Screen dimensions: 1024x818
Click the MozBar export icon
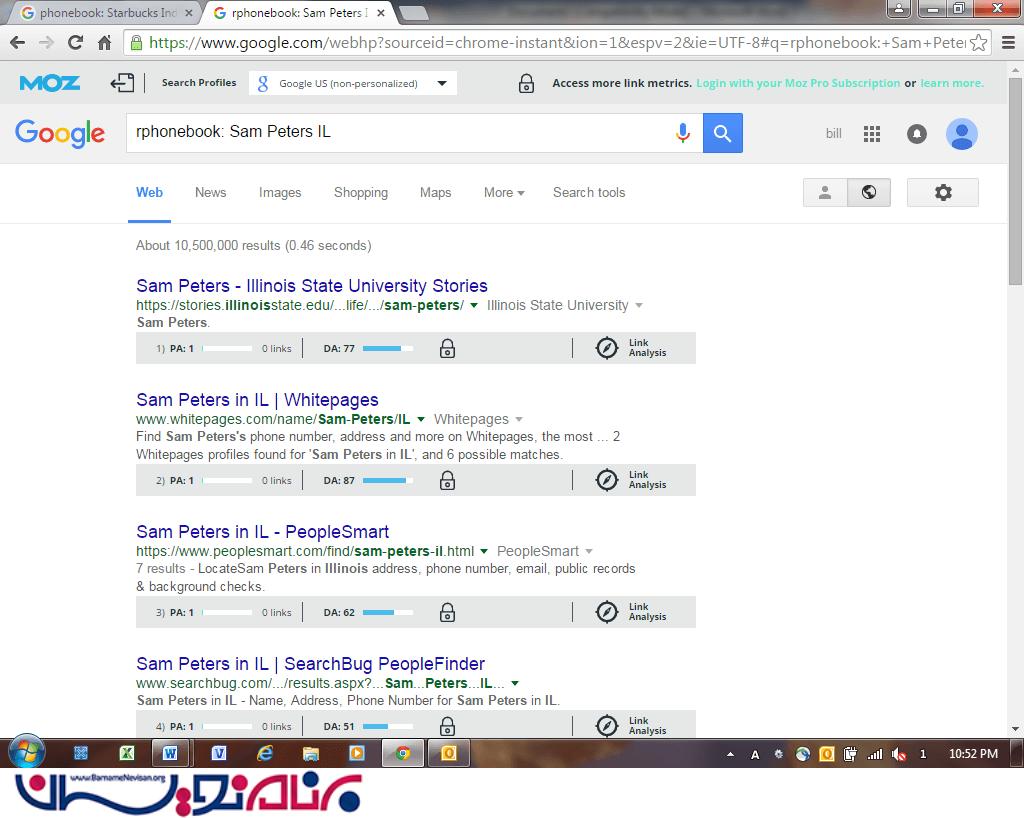pos(122,83)
